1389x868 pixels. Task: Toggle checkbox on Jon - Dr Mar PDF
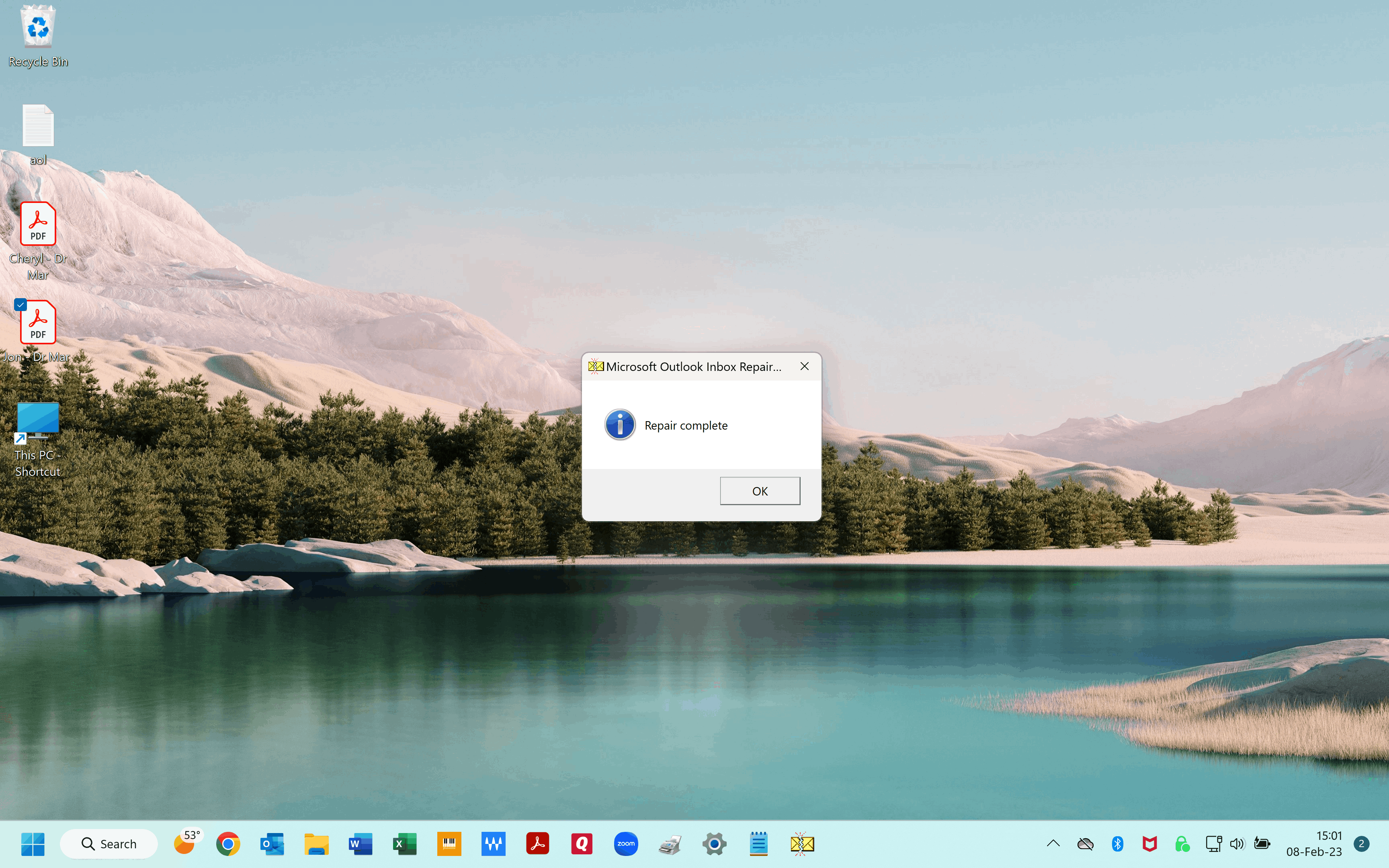pyautogui.click(x=20, y=305)
